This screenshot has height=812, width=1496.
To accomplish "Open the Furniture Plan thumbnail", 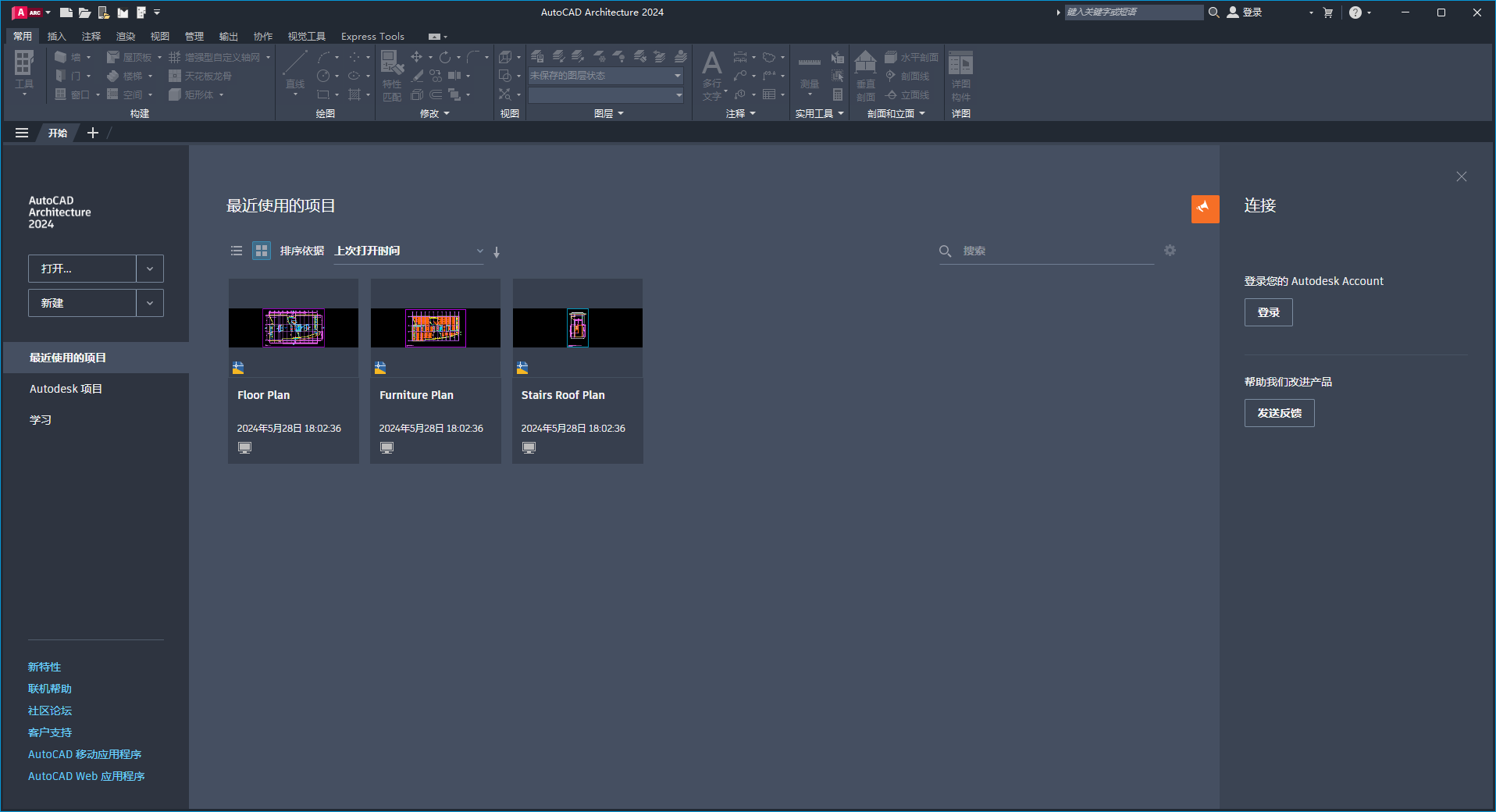I will (435, 328).
